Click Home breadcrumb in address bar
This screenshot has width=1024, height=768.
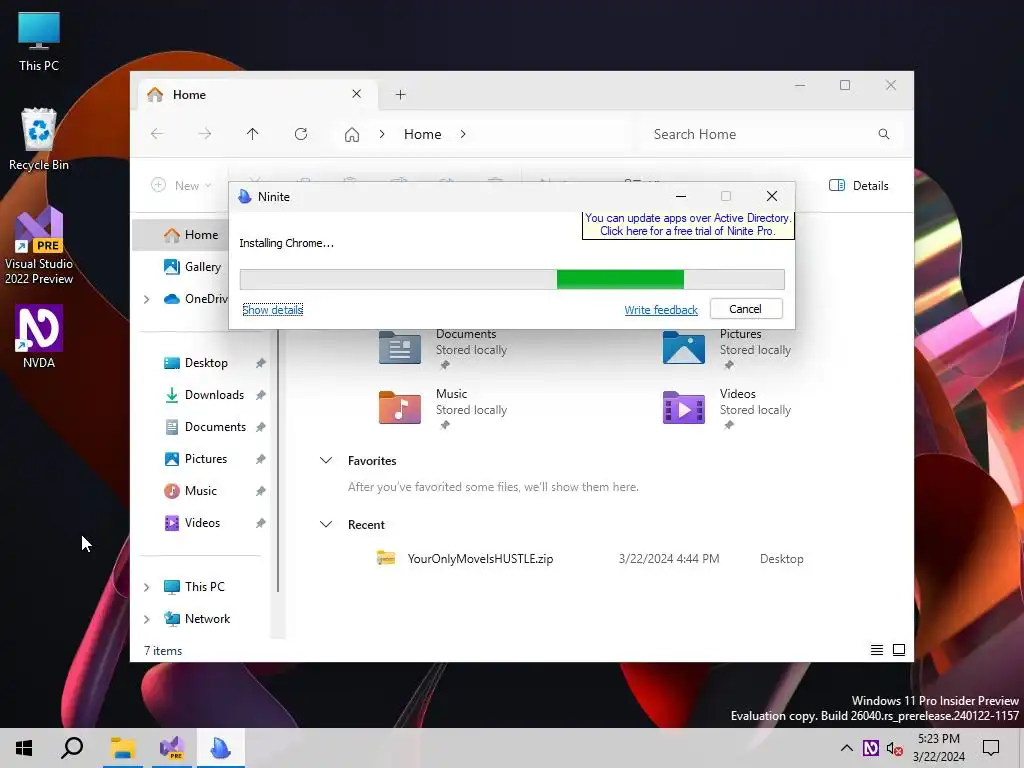423,134
